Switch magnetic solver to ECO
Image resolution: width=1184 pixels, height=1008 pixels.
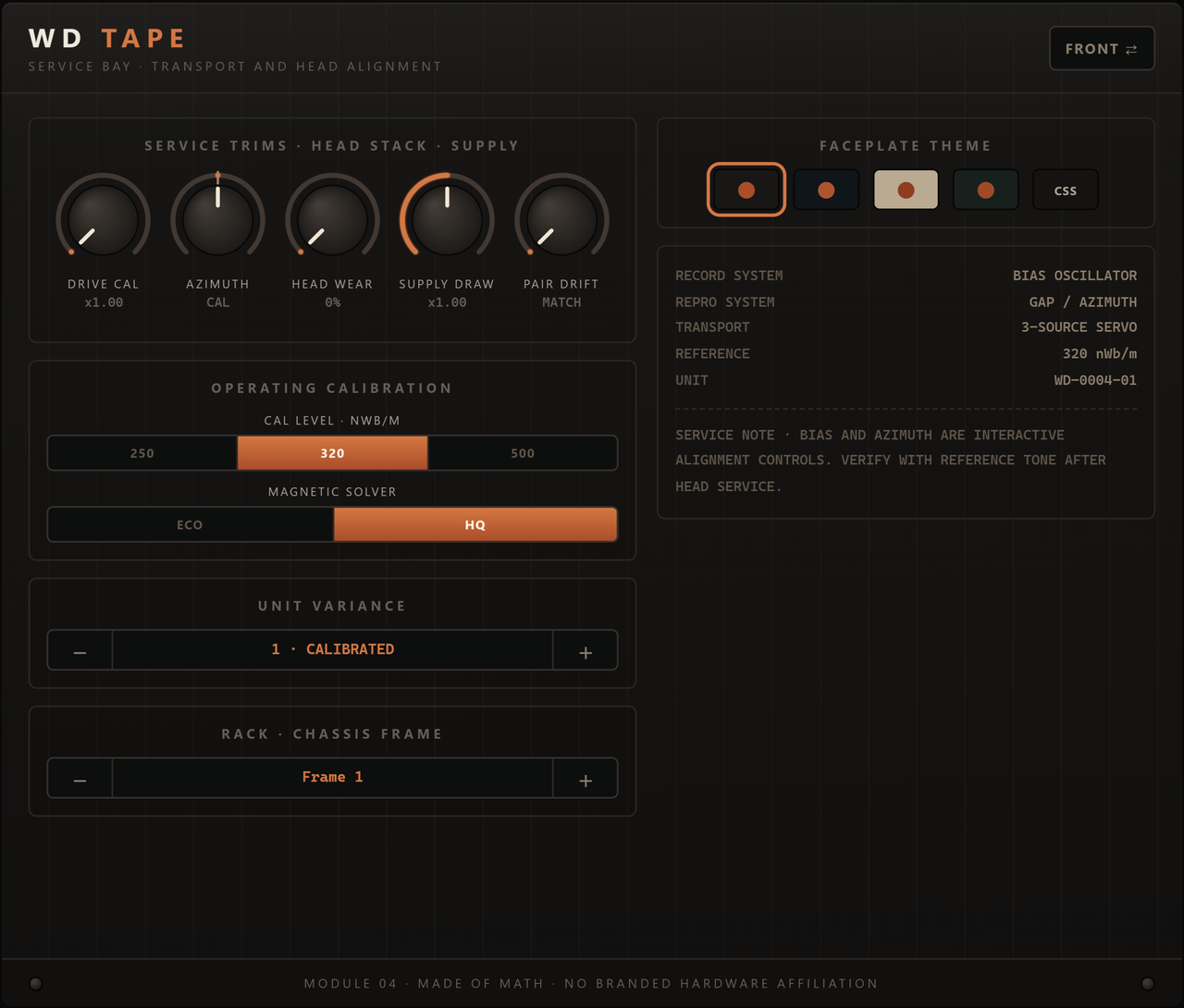(190, 524)
